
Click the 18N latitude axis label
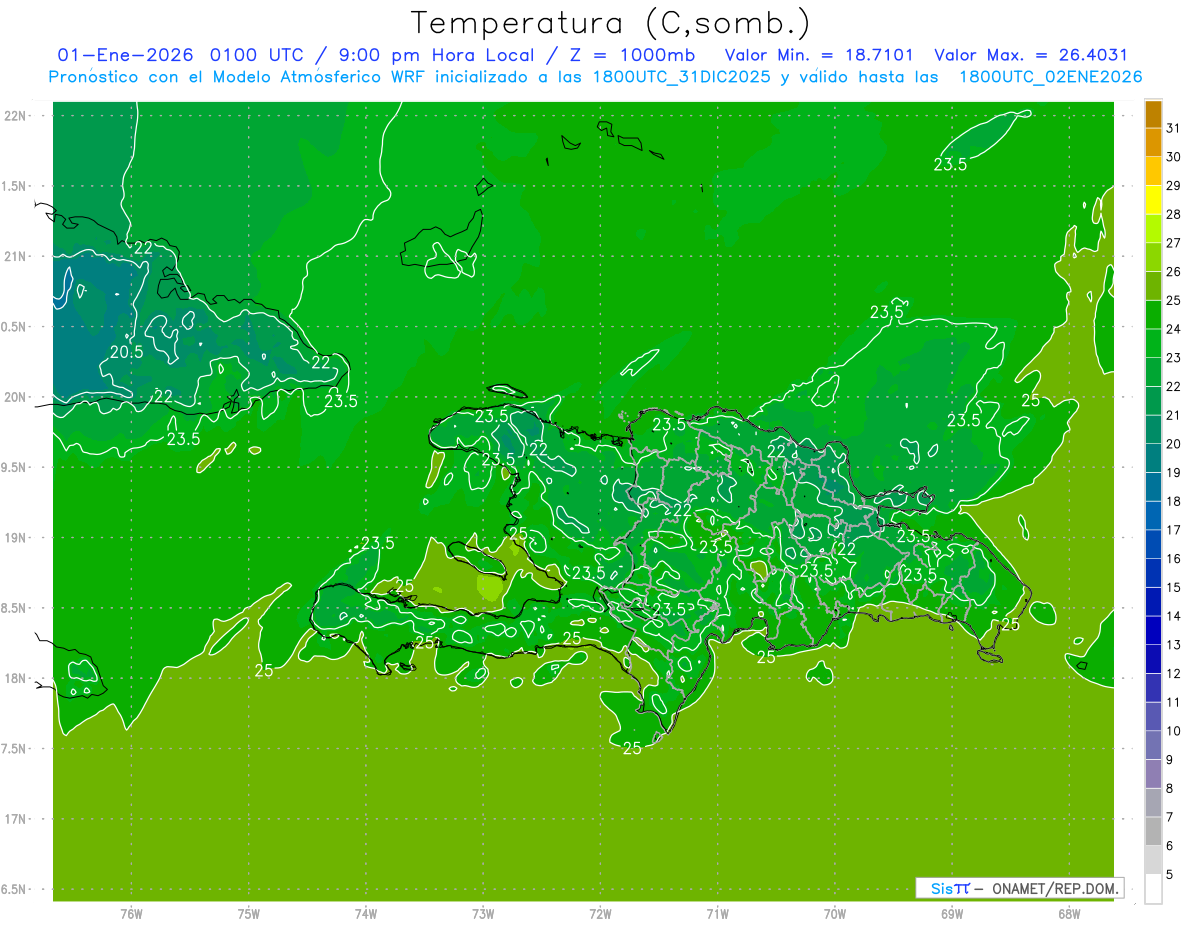click(x=15, y=678)
